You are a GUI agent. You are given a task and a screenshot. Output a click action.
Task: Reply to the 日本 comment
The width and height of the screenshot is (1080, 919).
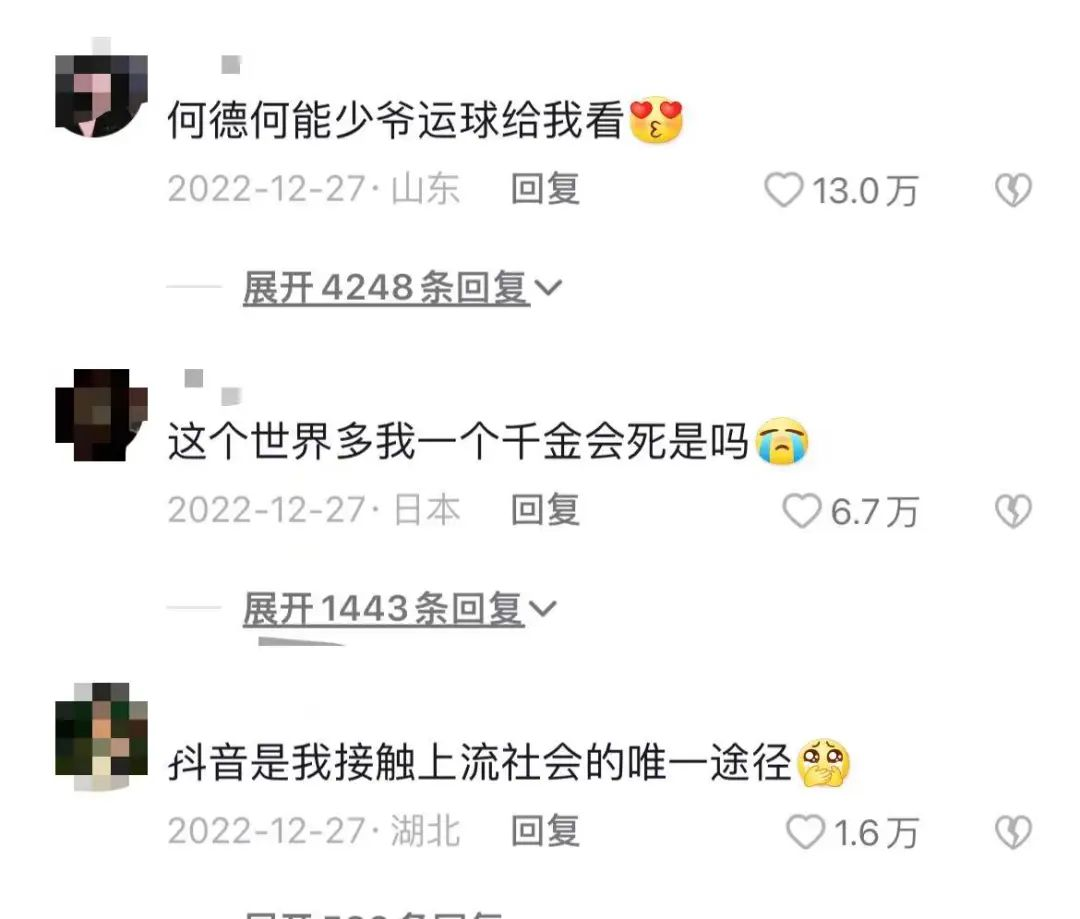[x=545, y=510]
